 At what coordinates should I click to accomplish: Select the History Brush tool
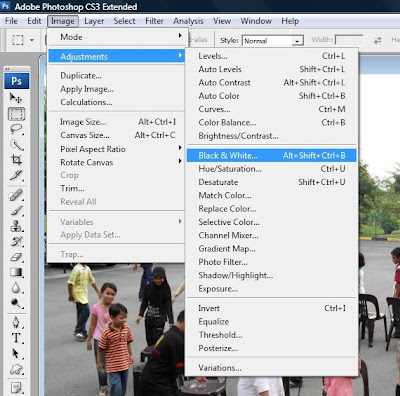pyautogui.click(x=16, y=241)
